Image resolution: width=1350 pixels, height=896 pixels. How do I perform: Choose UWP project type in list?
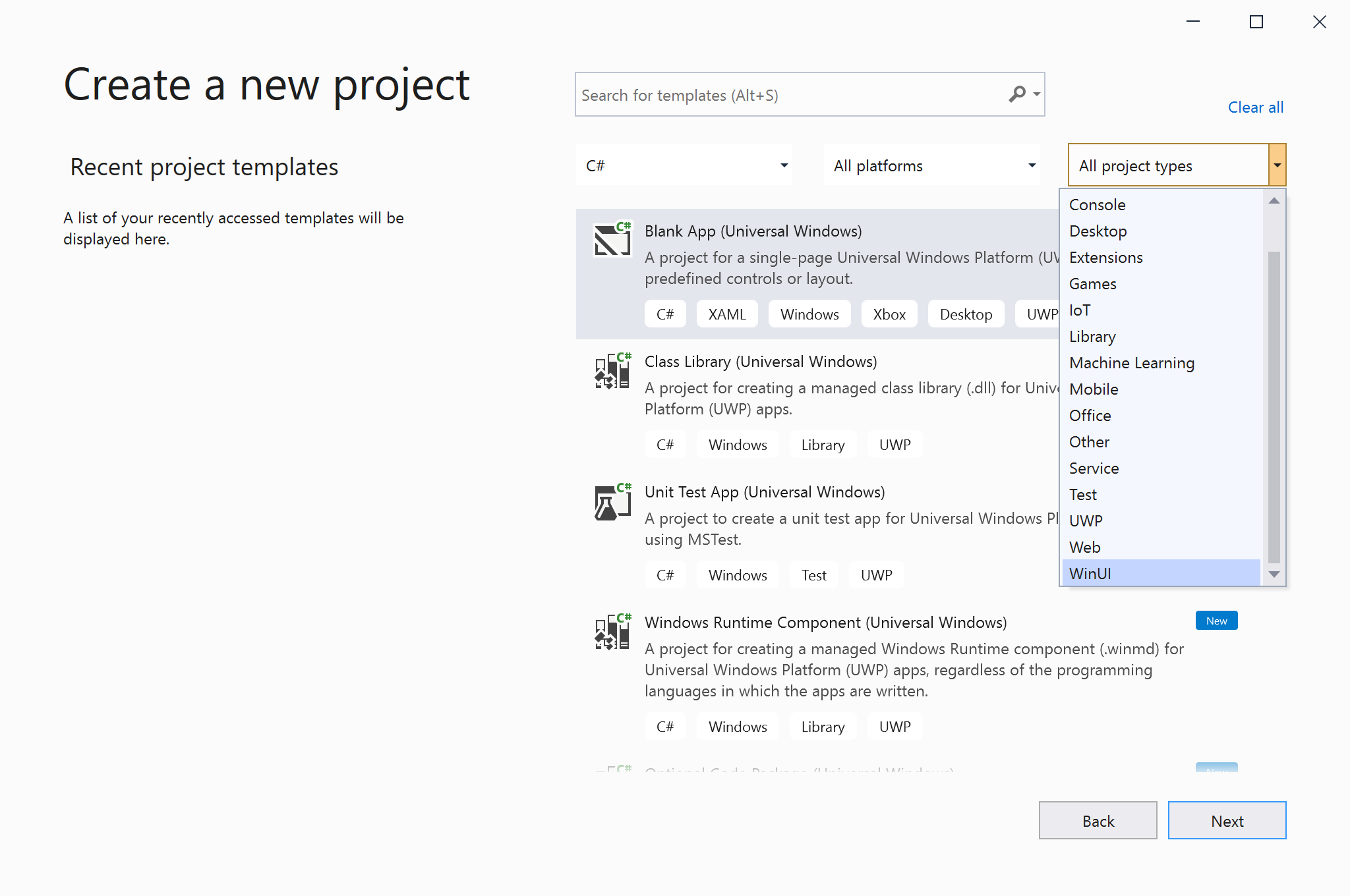(x=1161, y=520)
